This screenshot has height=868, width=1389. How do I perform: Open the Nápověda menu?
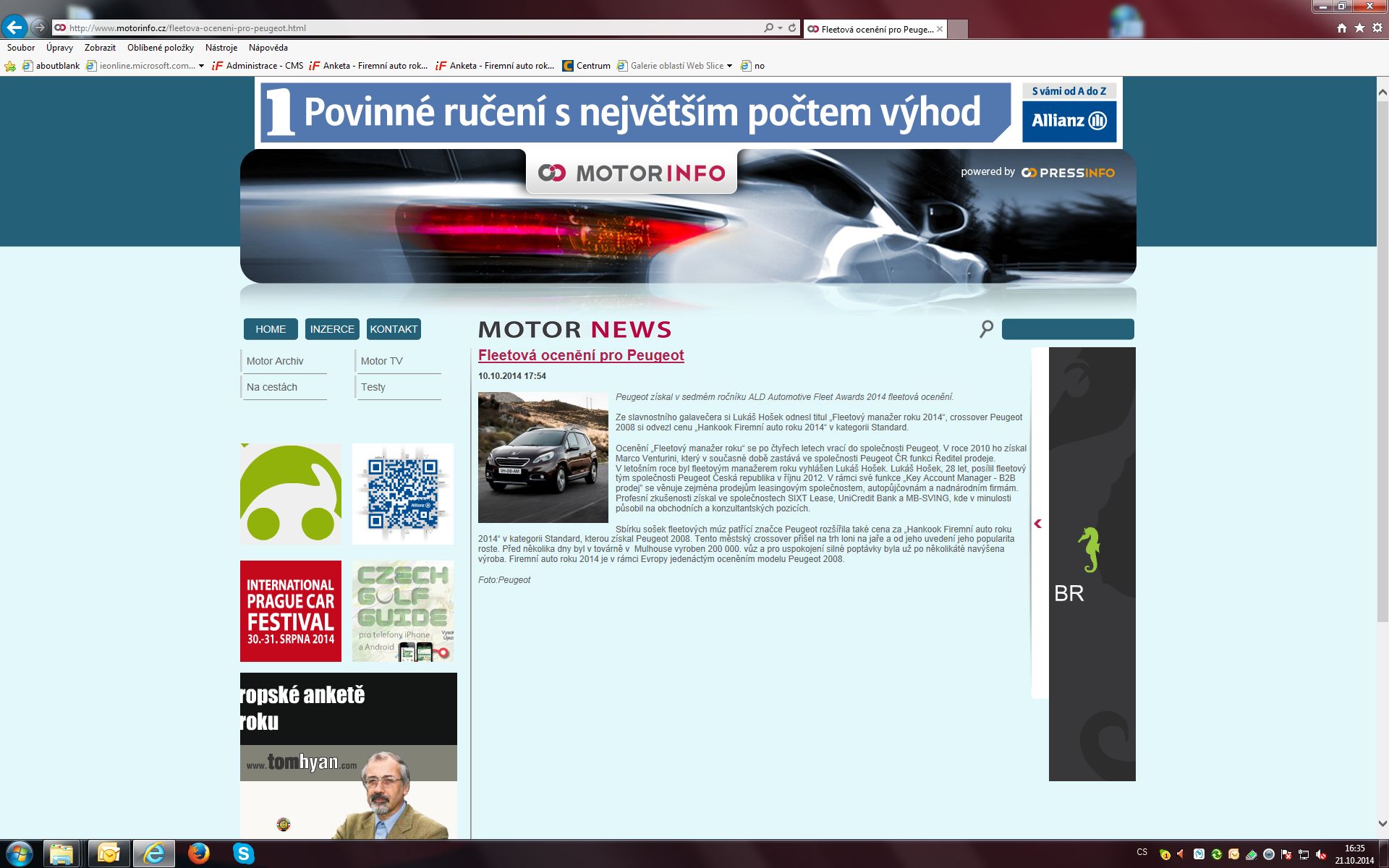tap(268, 48)
